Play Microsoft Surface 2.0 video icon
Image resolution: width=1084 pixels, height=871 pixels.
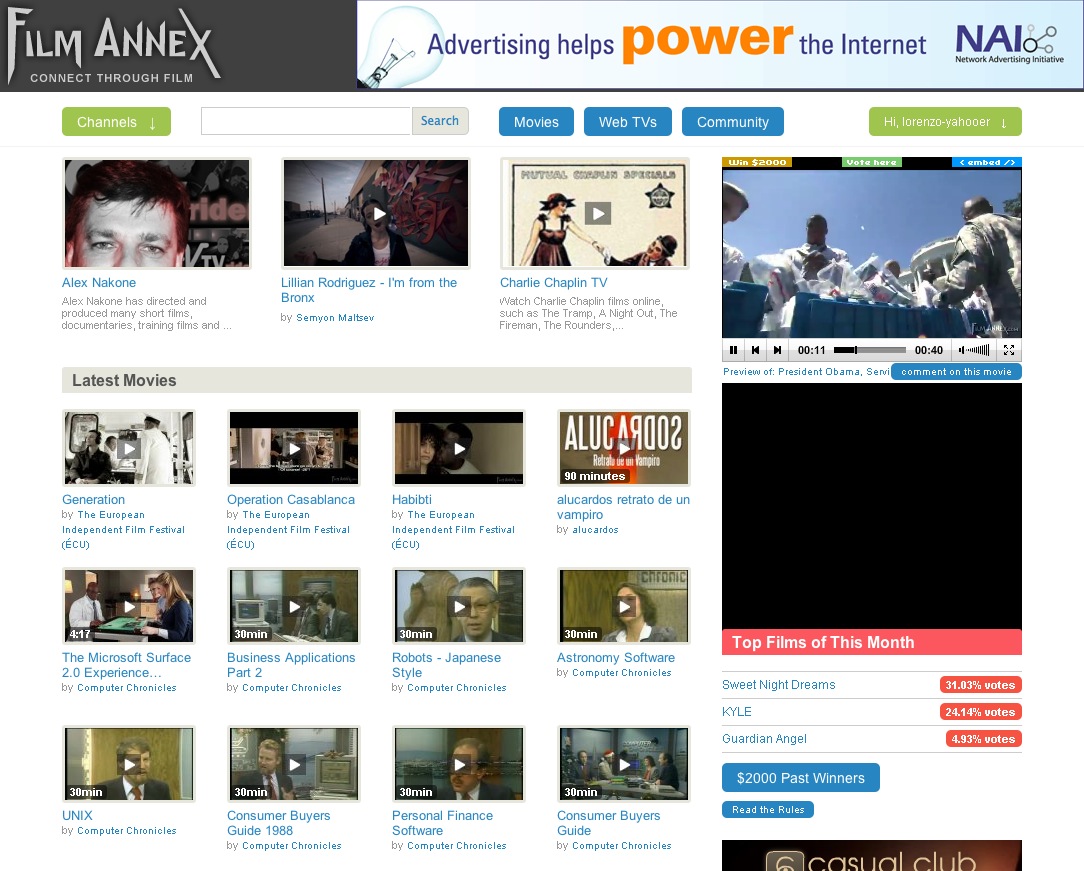129,607
